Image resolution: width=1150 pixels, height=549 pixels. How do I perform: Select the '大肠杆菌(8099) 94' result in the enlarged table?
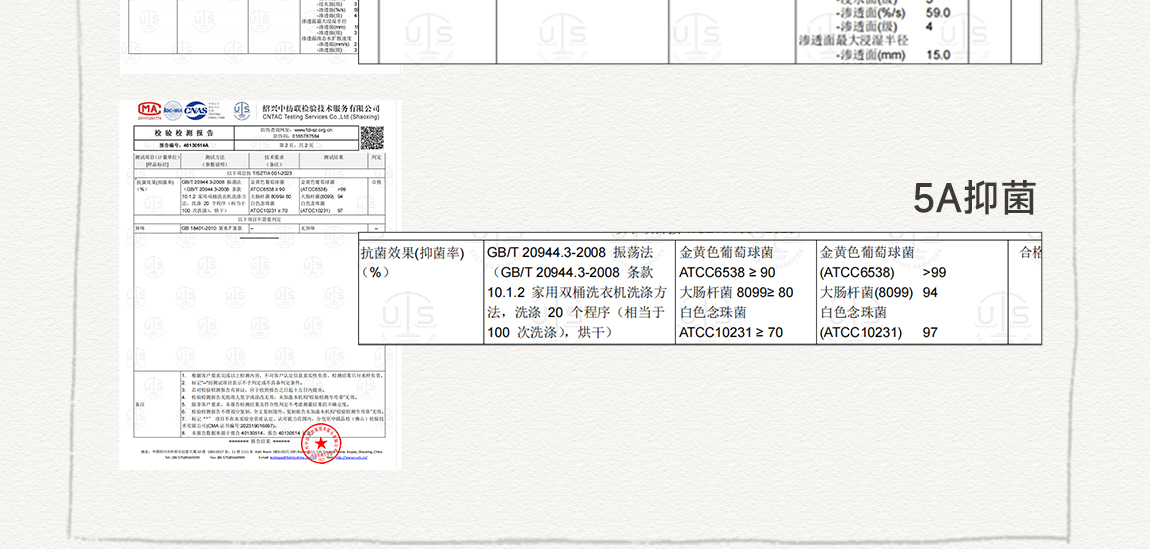coord(879,292)
